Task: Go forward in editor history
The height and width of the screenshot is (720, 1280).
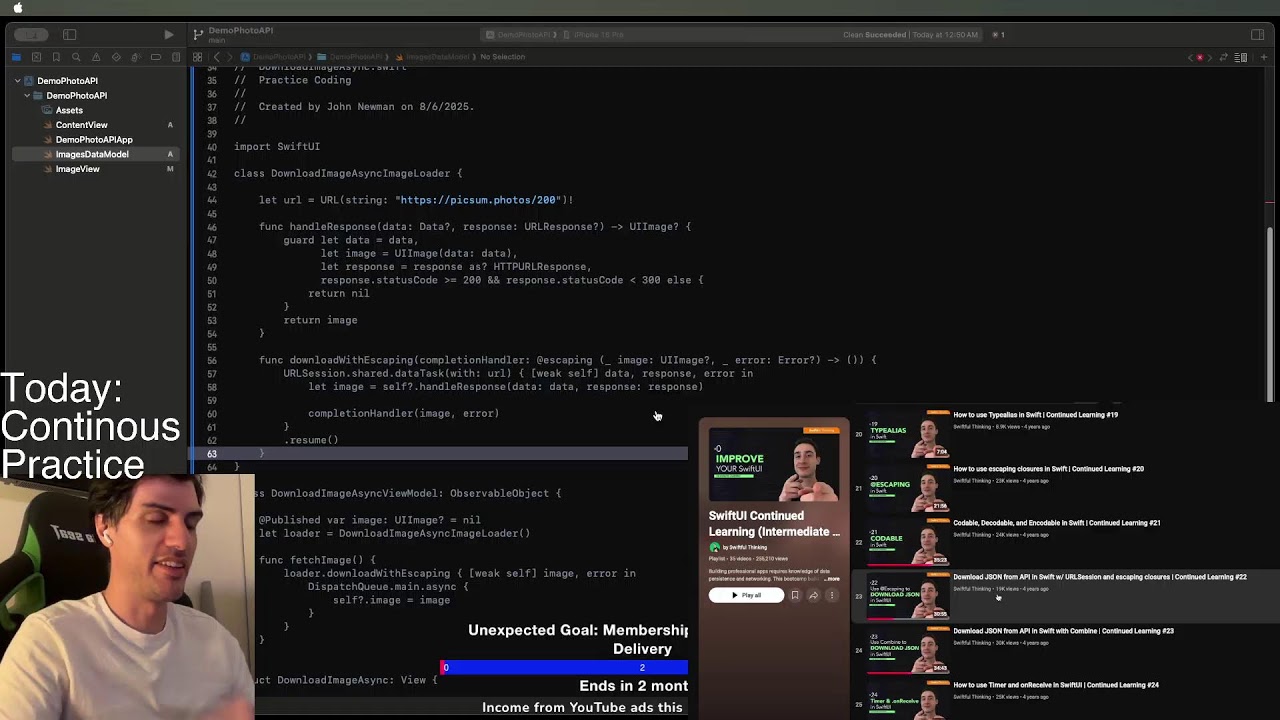Action: [230, 57]
